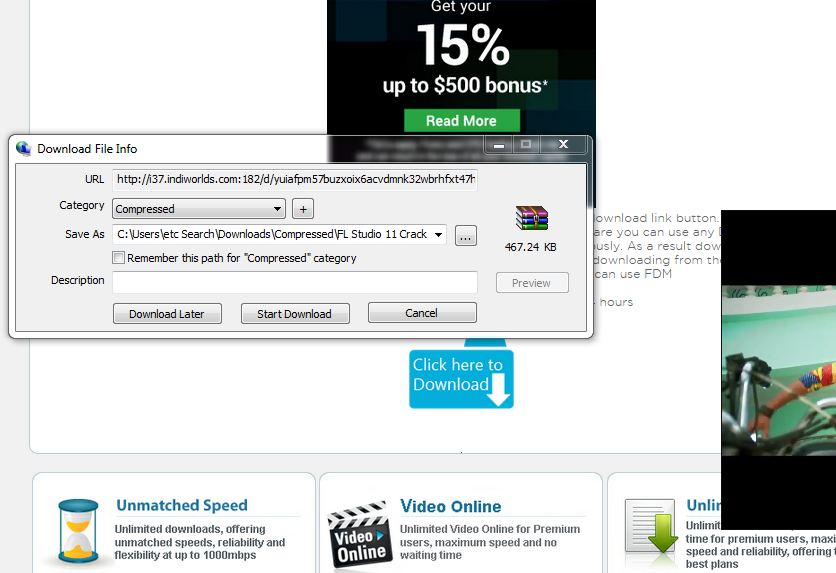Click the green Read More ad button
Viewport: 836px width, 573px height.
[461, 121]
